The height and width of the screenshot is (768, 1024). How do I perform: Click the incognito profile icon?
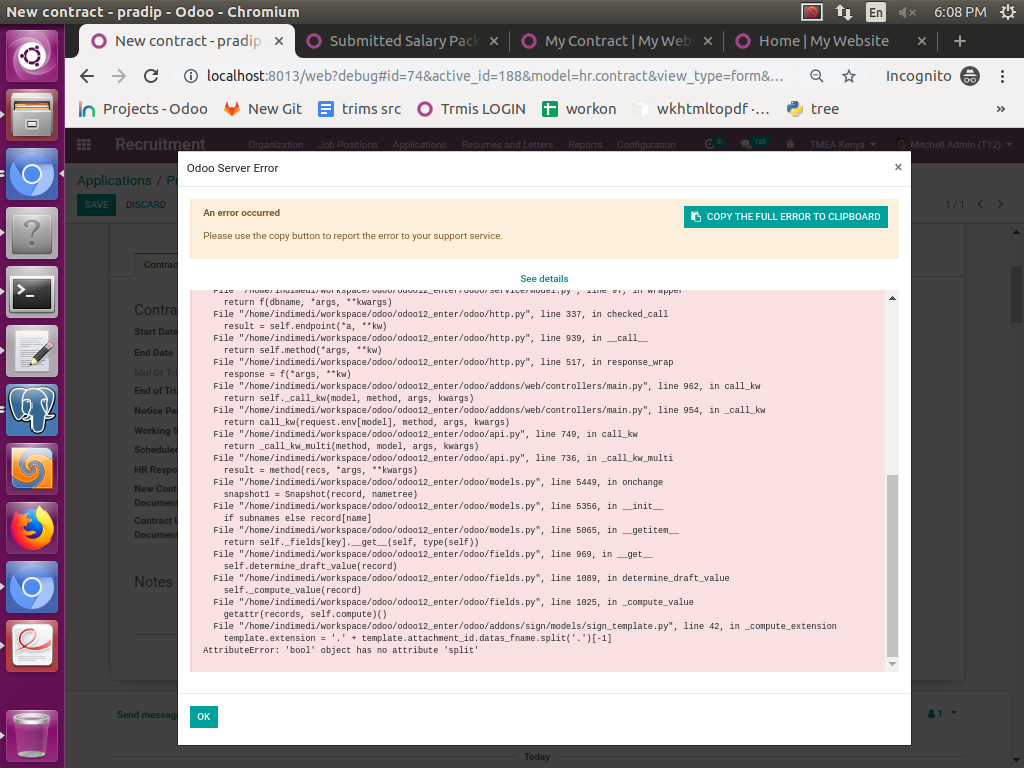point(969,75)
